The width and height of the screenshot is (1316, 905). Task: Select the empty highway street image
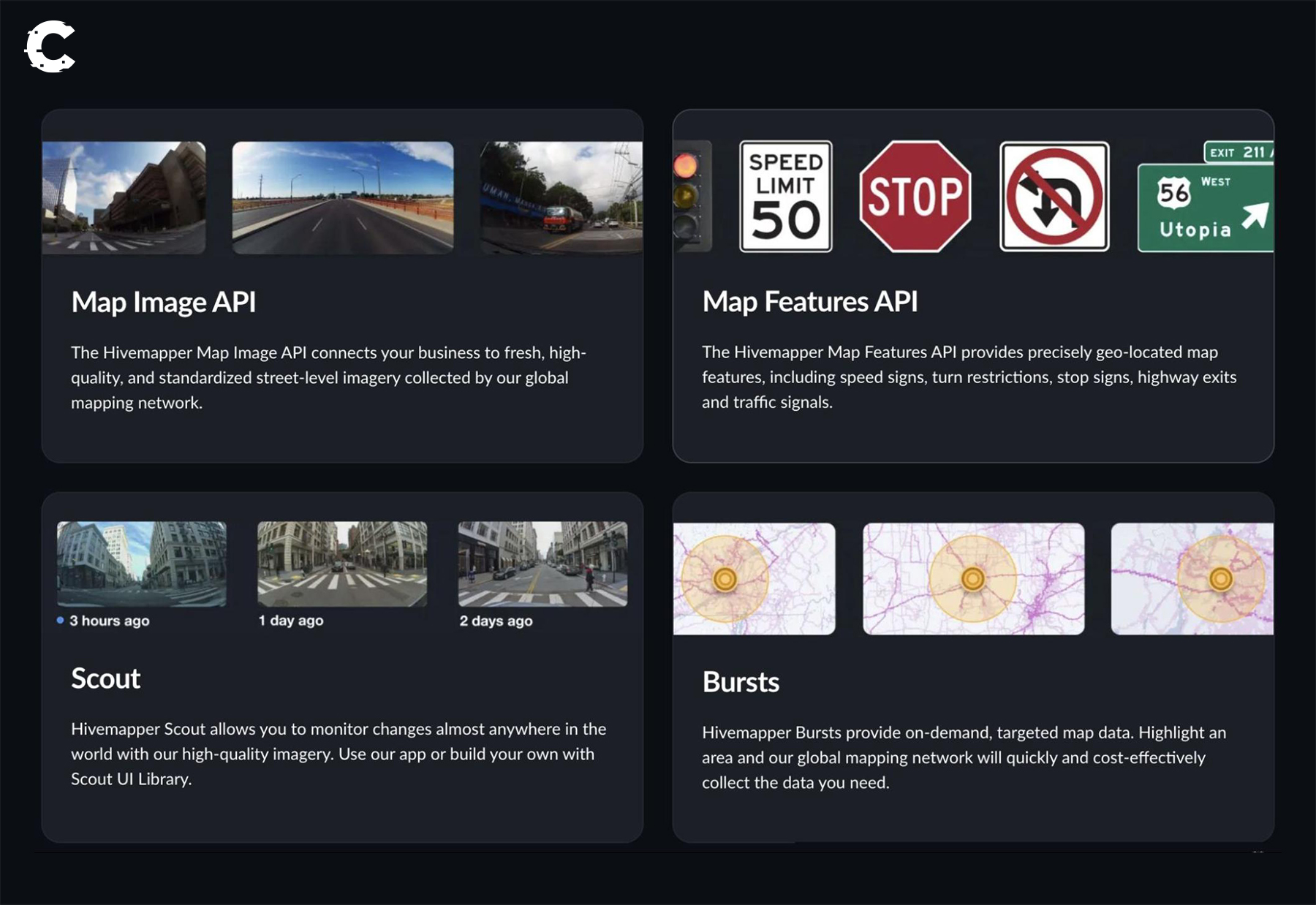point(342,197)
